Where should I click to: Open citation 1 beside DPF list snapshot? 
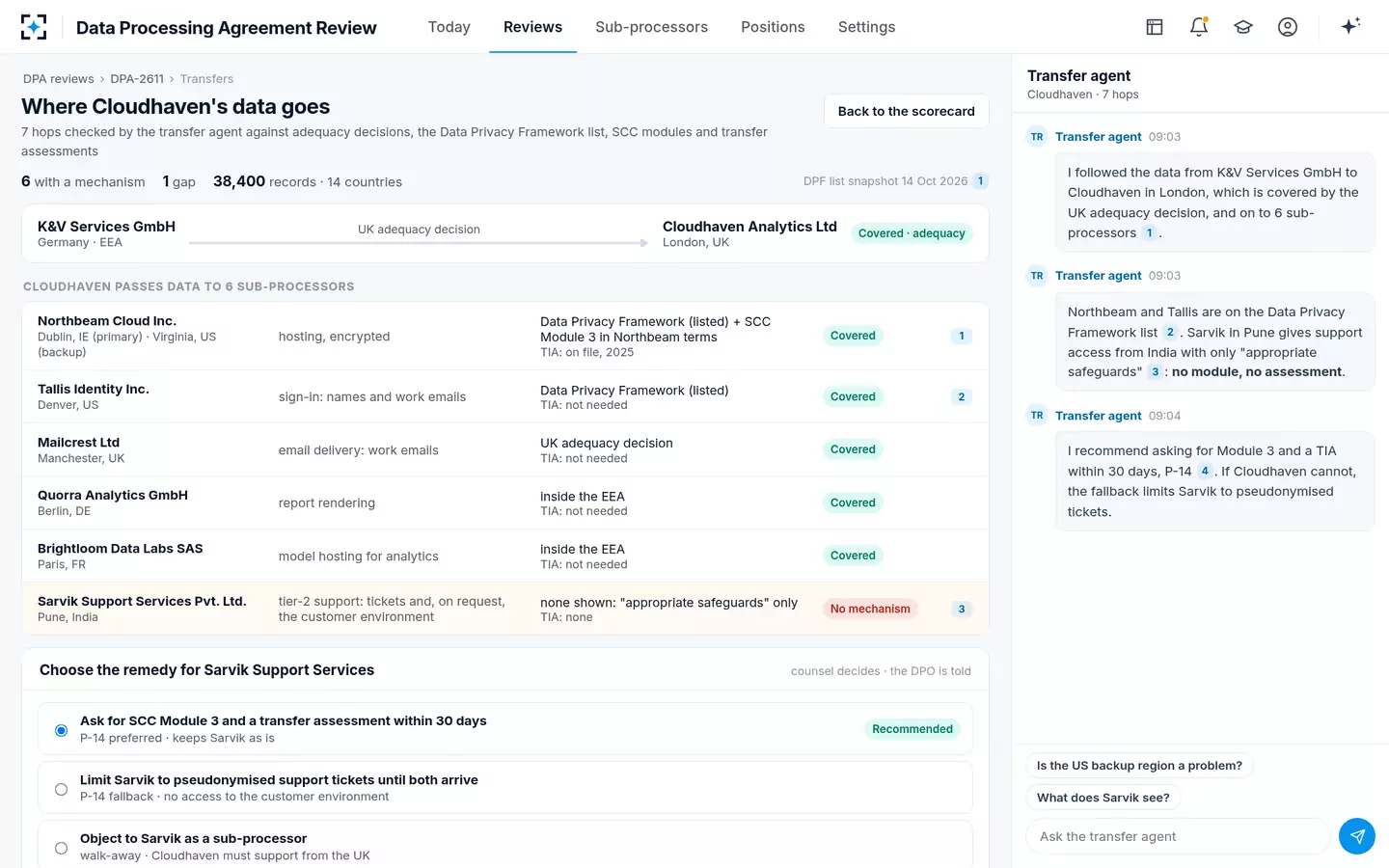click(x=981, y=181)
